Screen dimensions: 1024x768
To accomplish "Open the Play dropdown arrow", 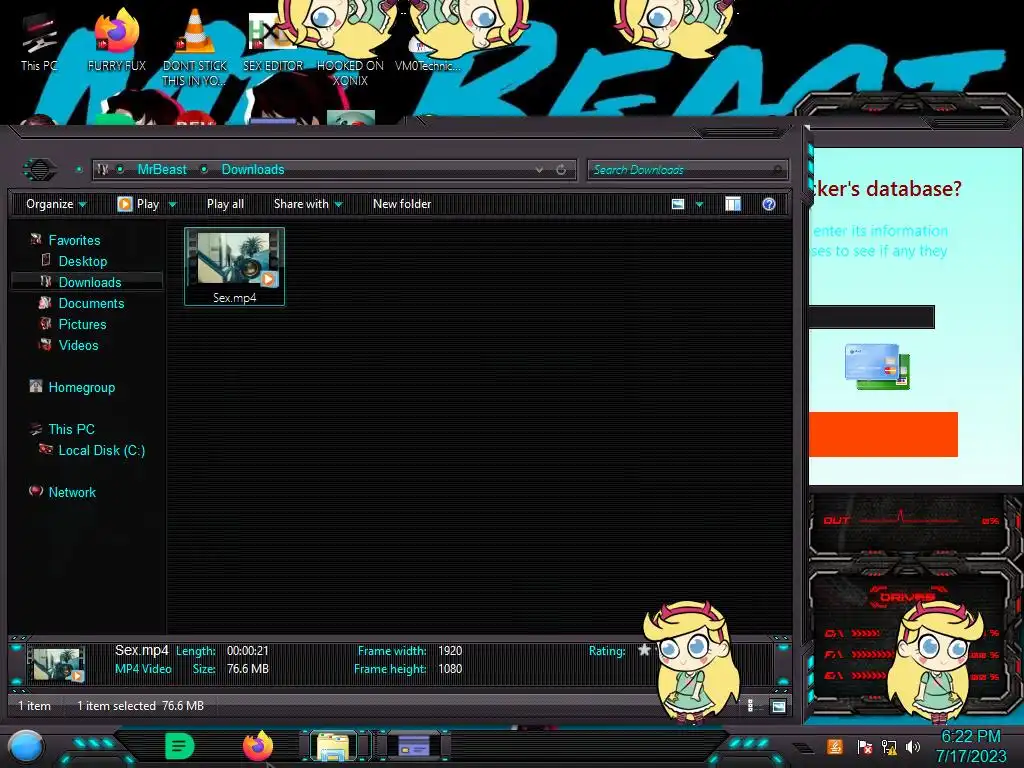I will 172,204.
